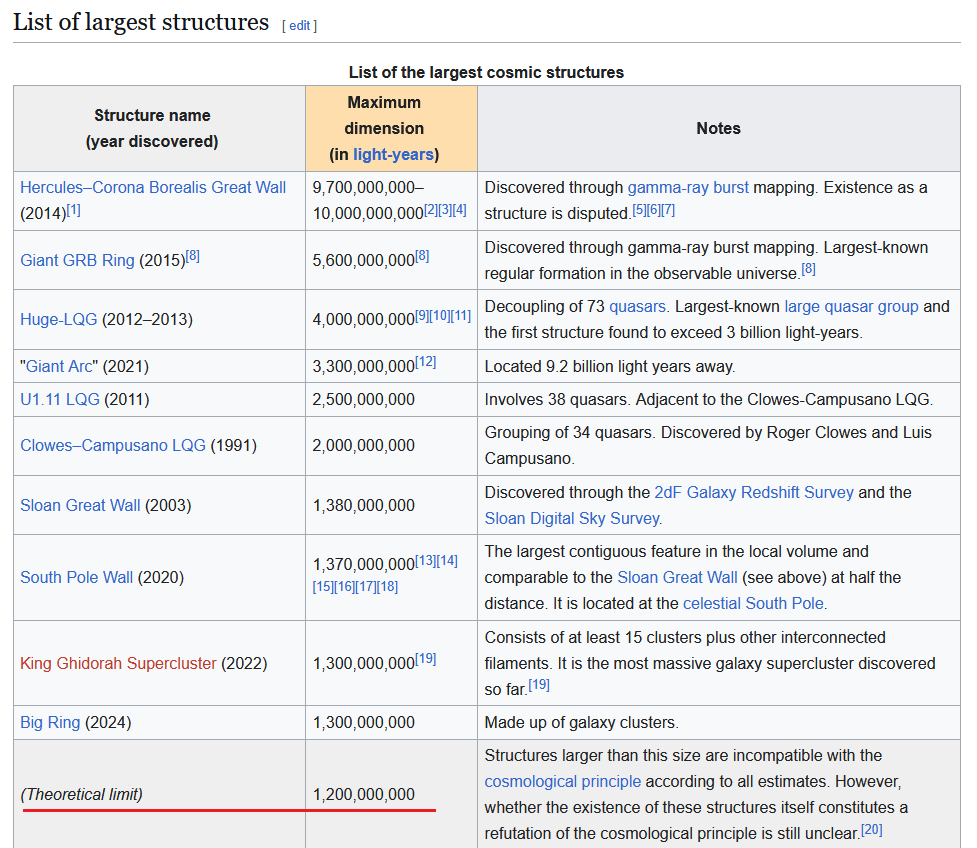Open the 2dF Galaxy Redshift Survey link
This screenshot has width=977, height=848.
point(754,492)
